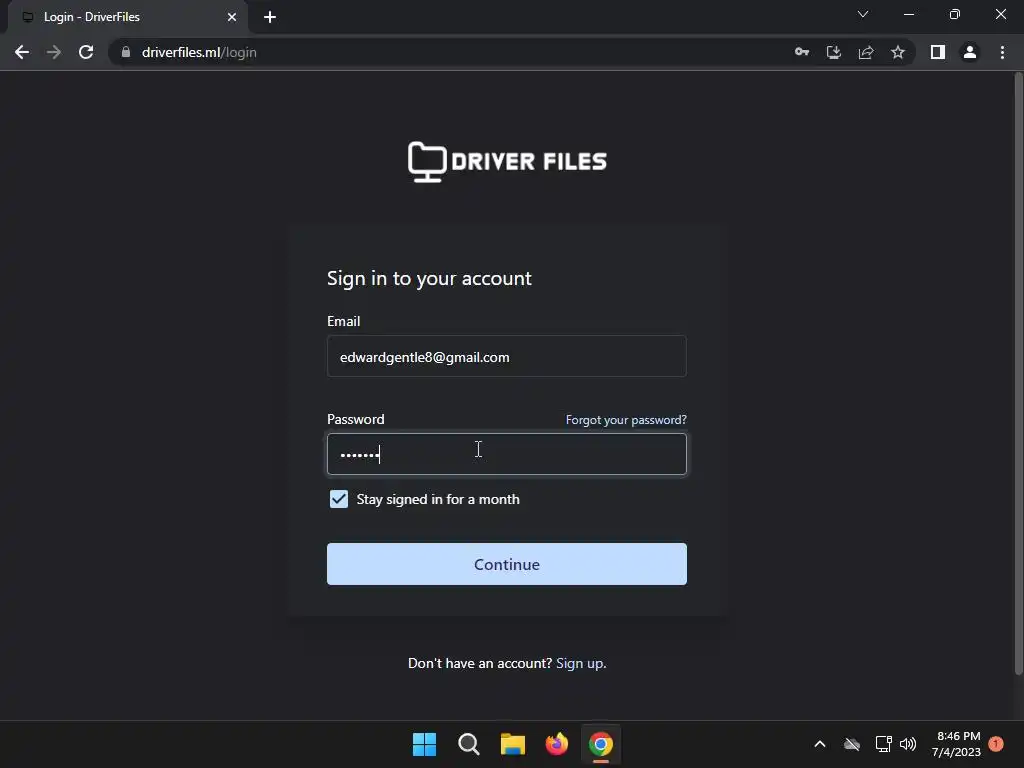Open network status tray icon

[x=884, y=744]
